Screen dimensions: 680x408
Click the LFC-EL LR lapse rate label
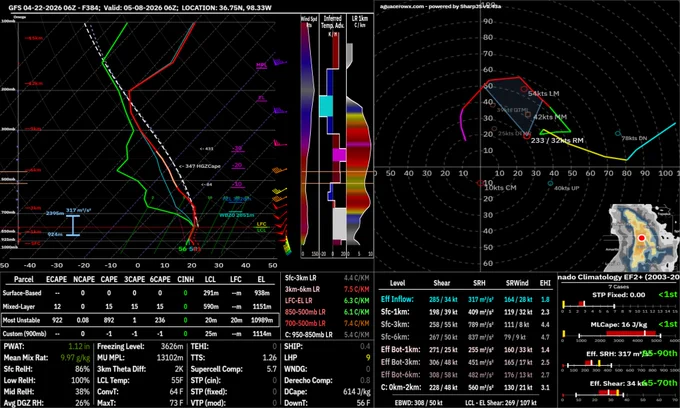(x=299, y=300)
